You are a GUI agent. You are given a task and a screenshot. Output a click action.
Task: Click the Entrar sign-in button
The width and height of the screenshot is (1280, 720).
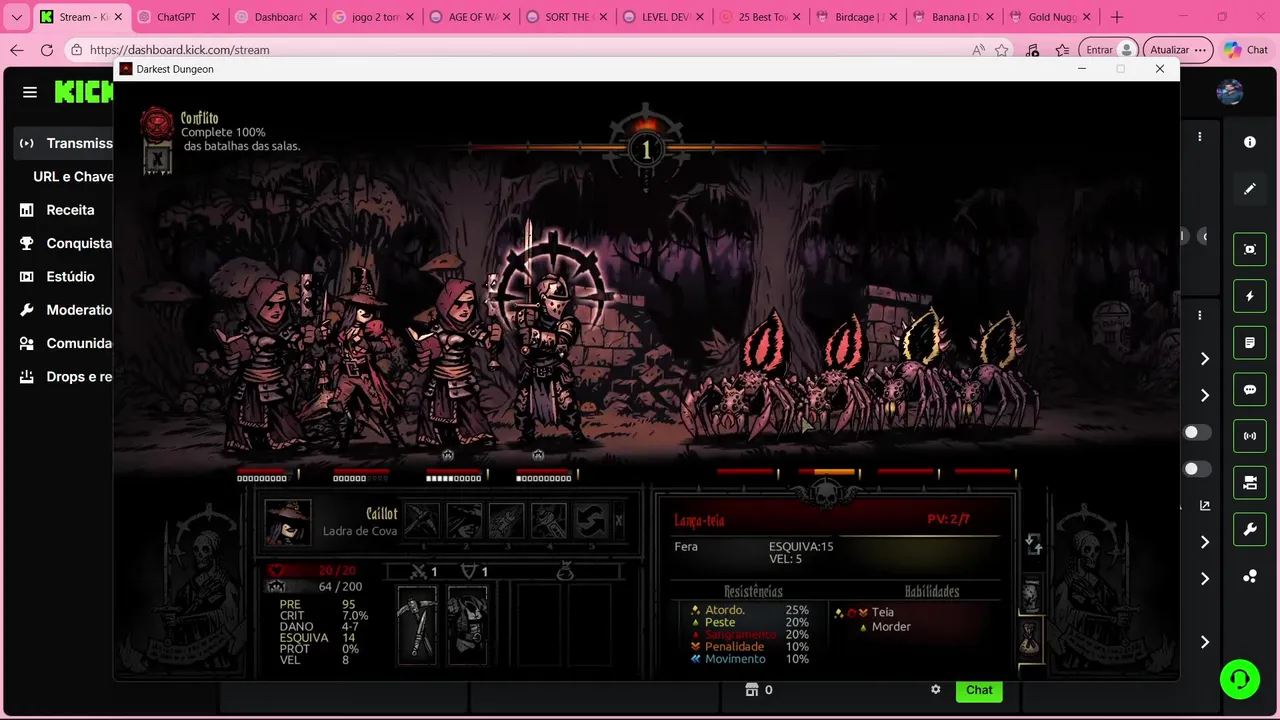click(x=1111, y=50)
